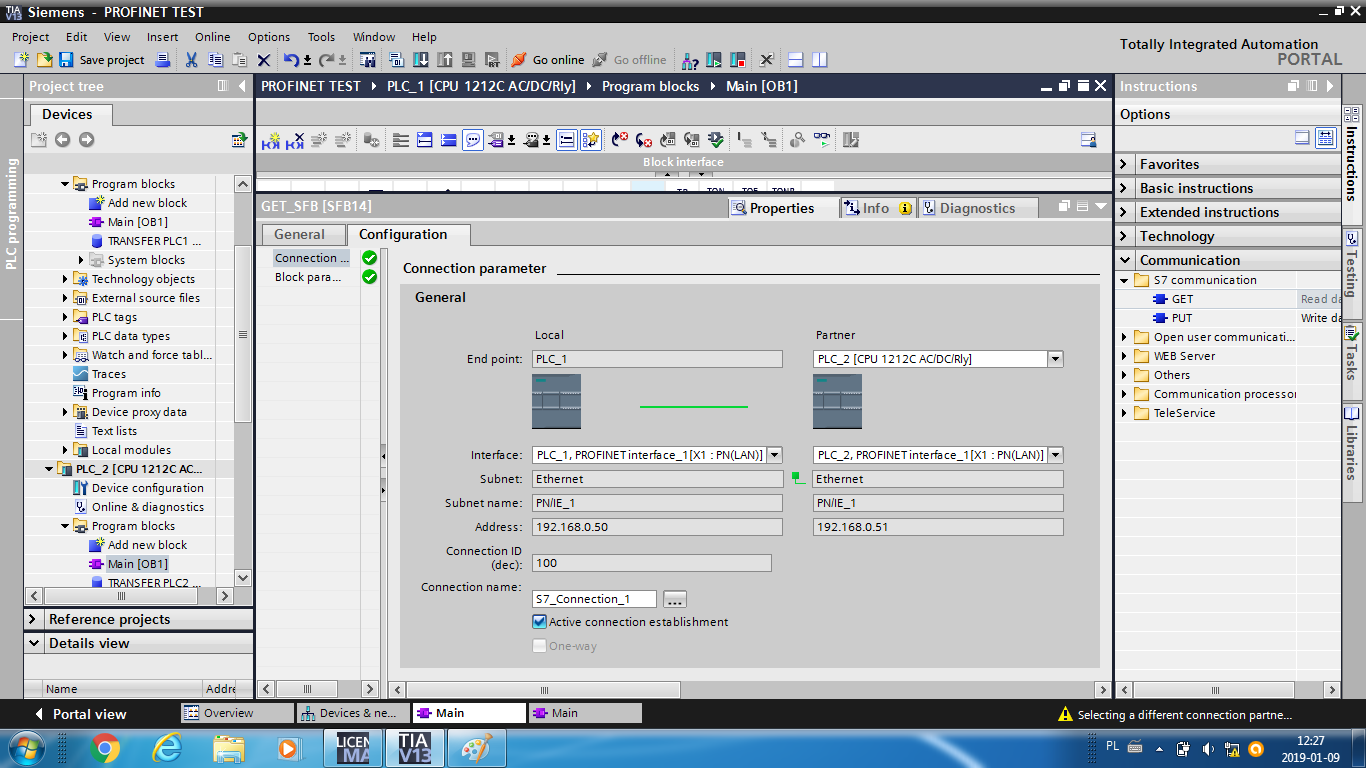Open the Partner interface dropdown
The image size is (1366, 768).
click(x=1055, y=455)
